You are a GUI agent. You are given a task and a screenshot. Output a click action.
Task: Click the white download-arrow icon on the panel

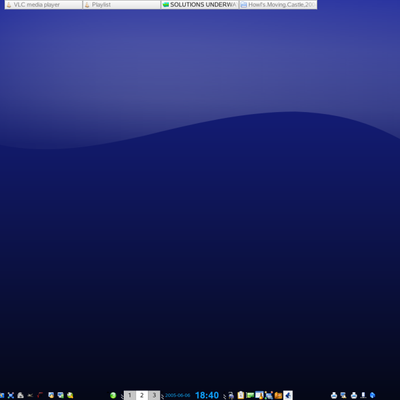(x=363, y=395)
